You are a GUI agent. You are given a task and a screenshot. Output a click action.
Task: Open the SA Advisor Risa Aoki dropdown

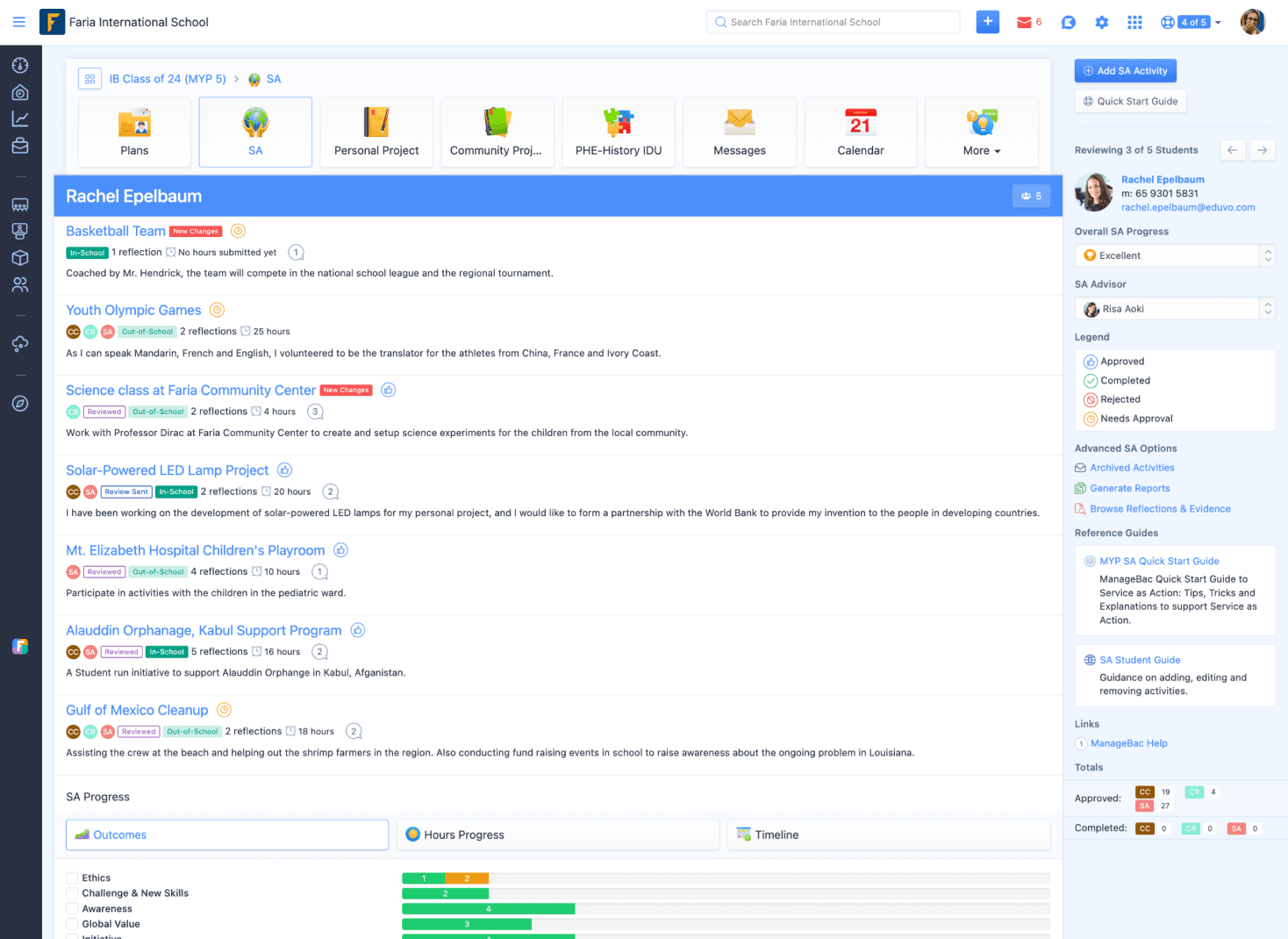point(1175,309)
